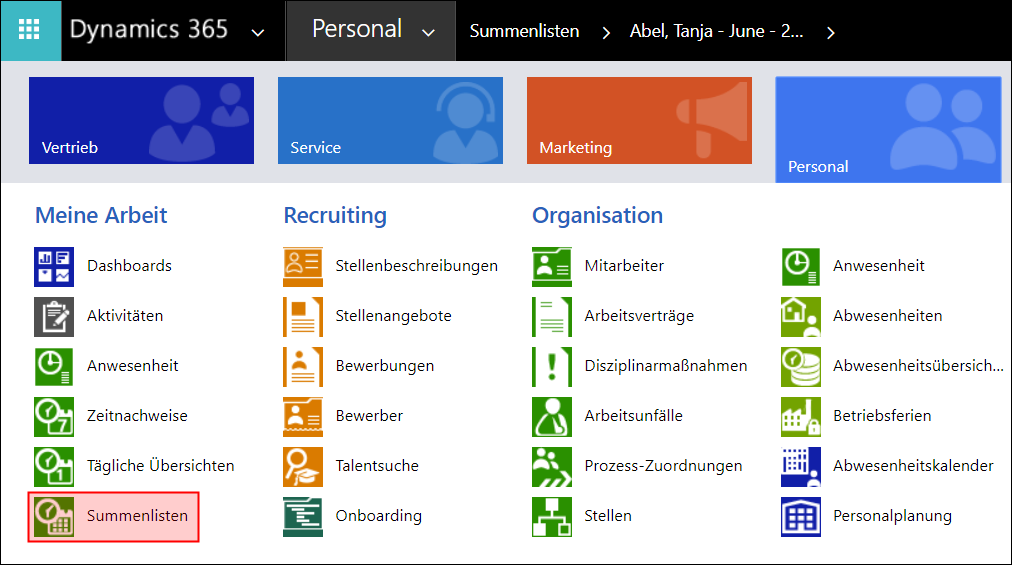Expand the chevron after Abel, Tanja breadcrumb
This screenshot has height=565, width=1012.
click(831, 32)
